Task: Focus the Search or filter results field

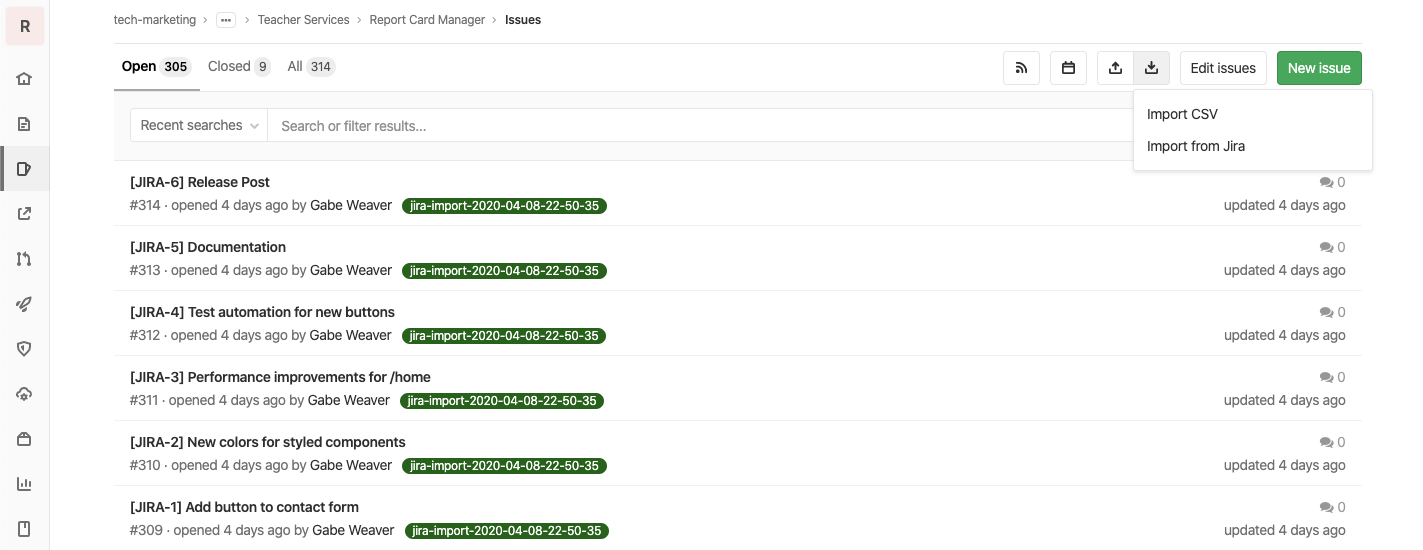Action: (x=700, y=126)
